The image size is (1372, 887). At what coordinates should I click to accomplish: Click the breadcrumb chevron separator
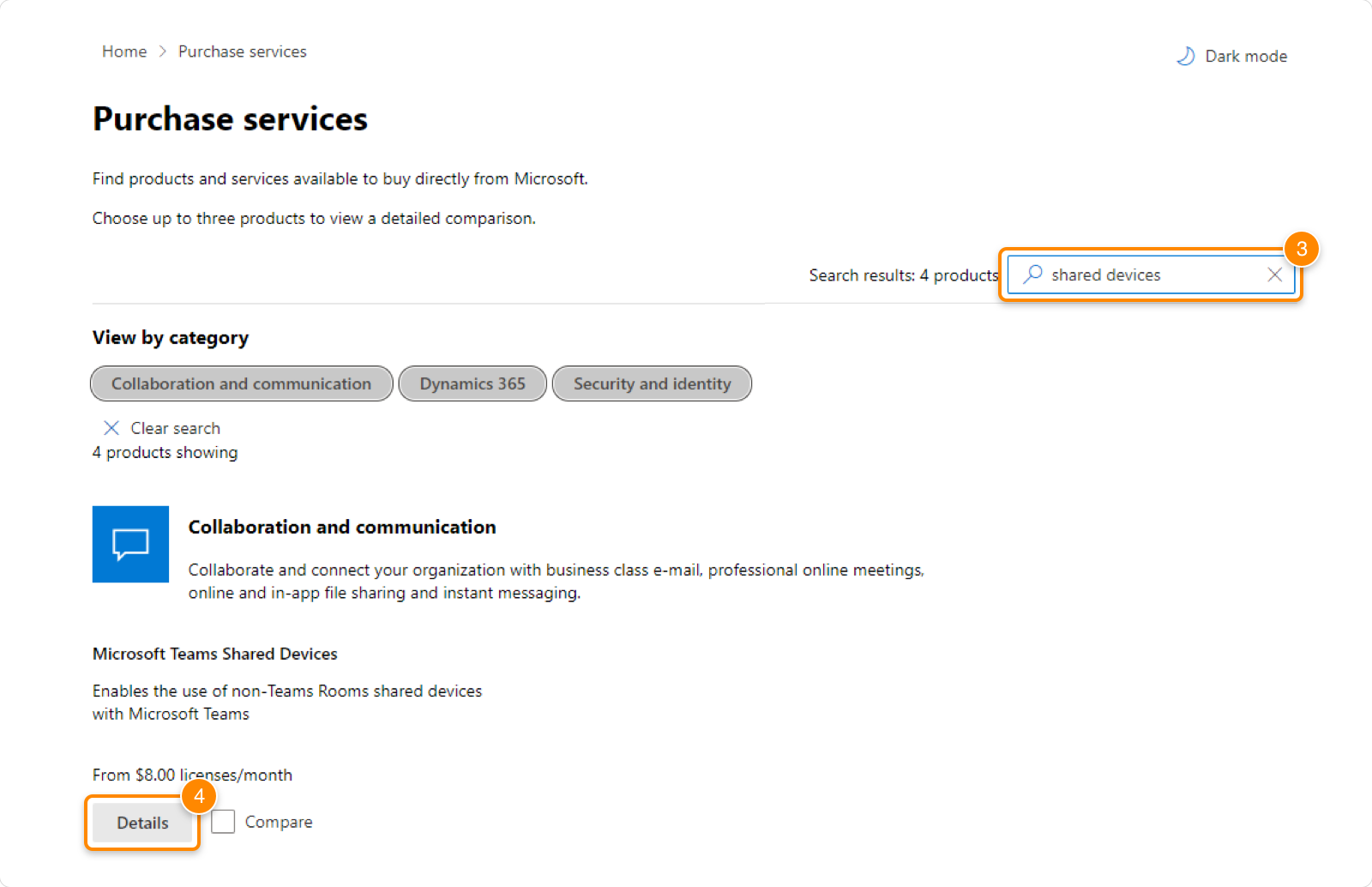pos(163,51)
